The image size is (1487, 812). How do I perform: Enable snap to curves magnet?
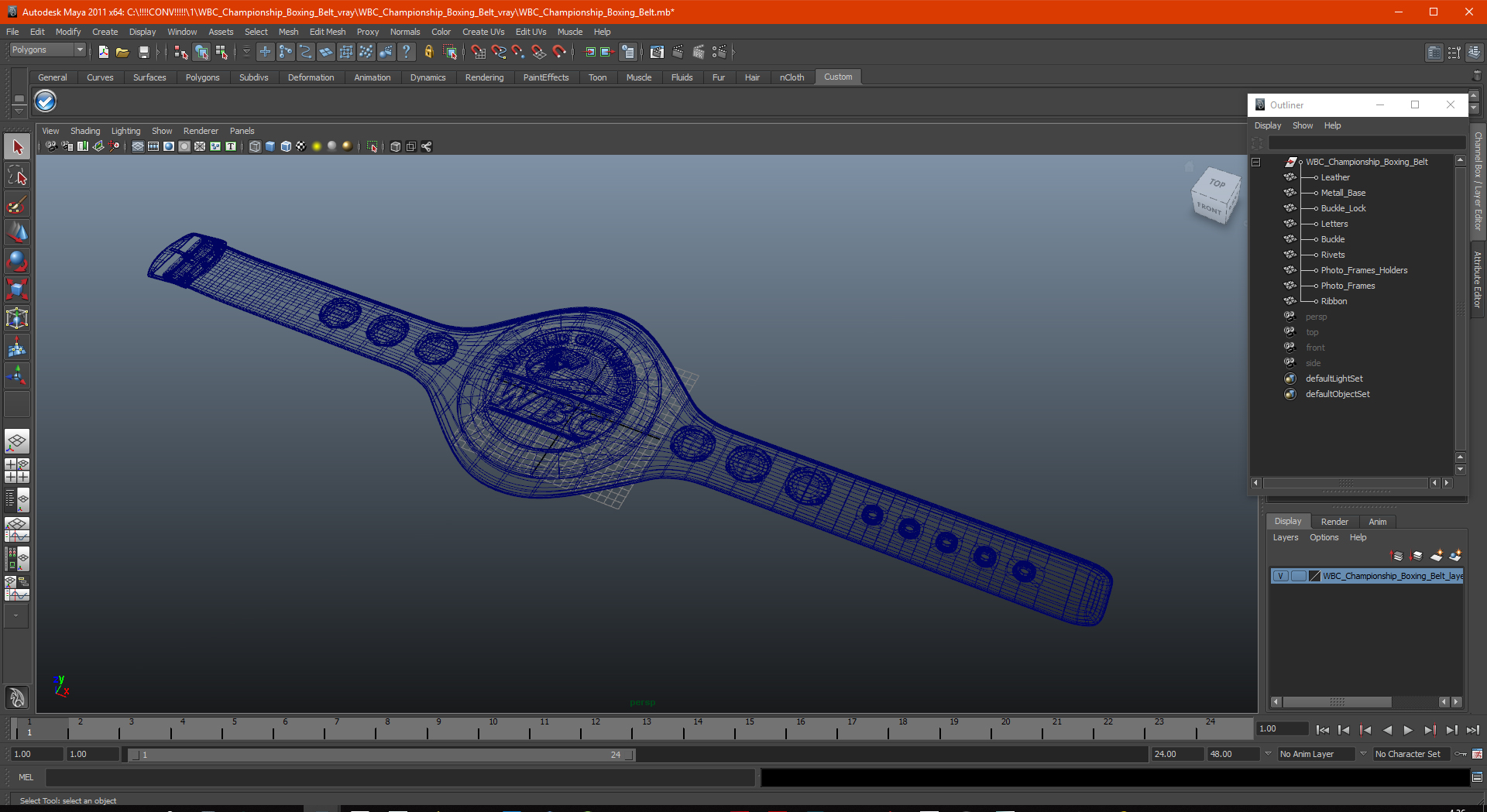tap(499, 52)
